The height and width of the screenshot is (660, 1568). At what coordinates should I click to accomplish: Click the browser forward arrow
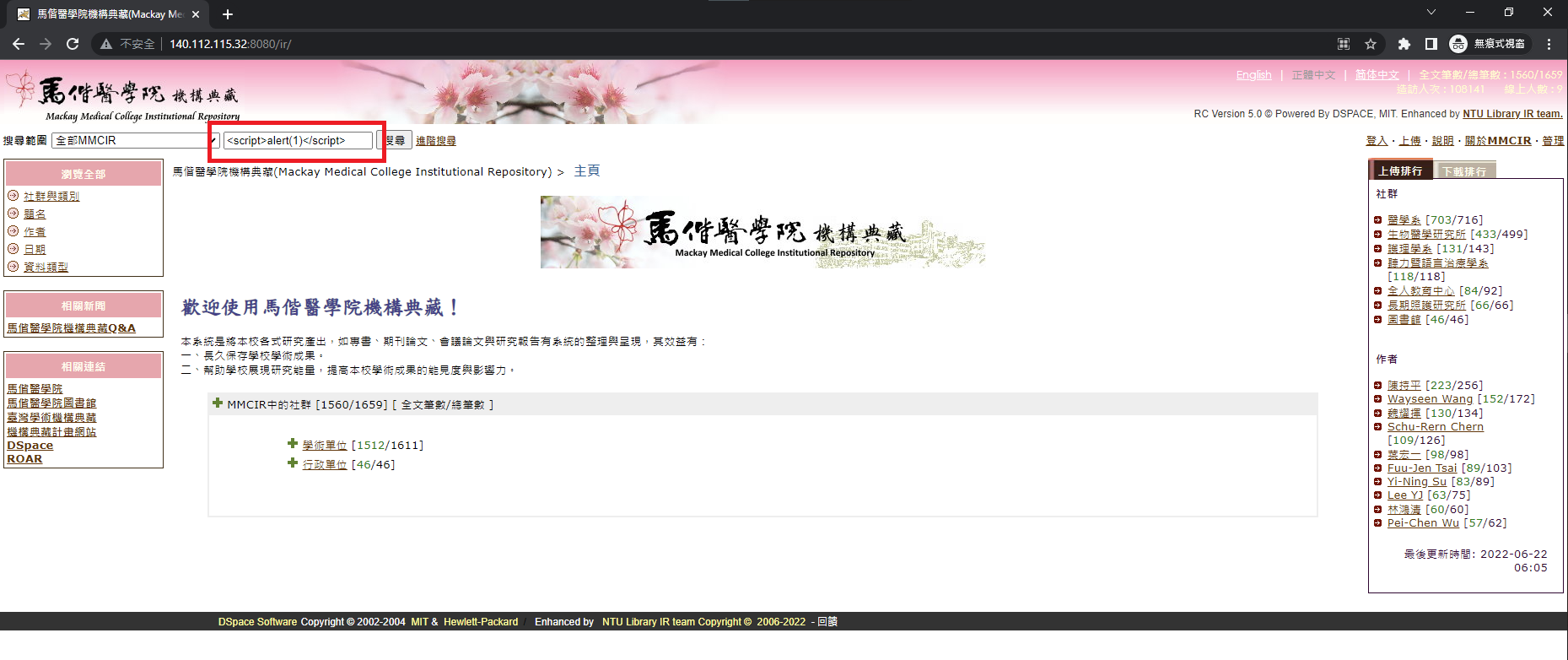46,44
